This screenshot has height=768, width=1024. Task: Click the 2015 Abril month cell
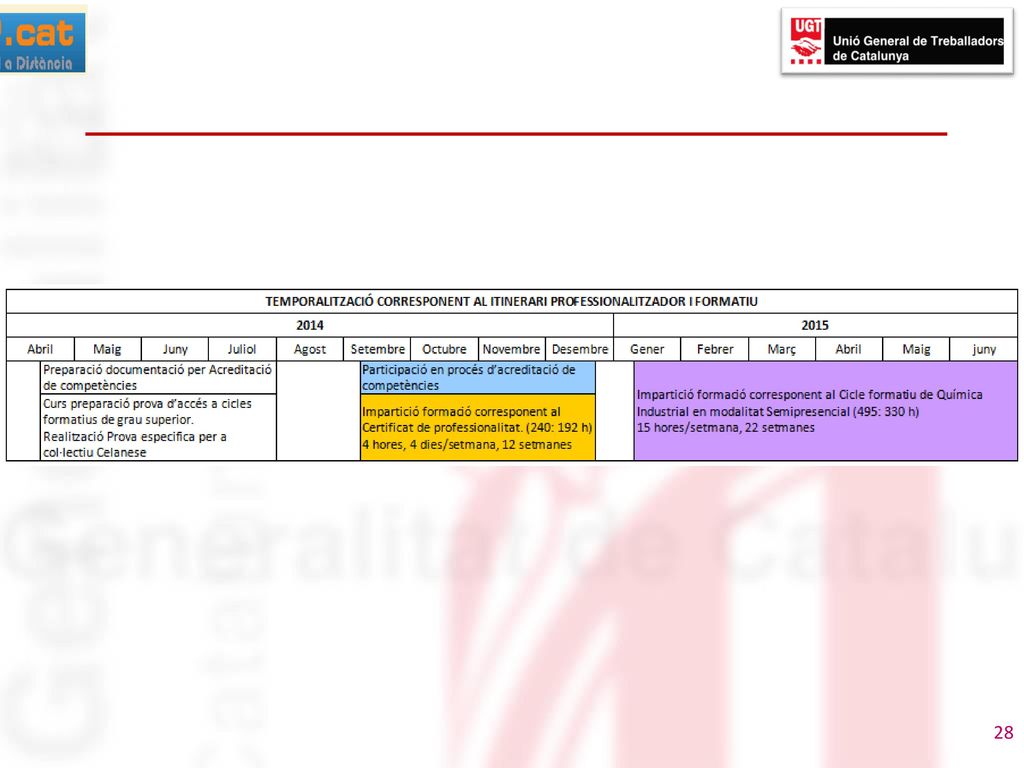[848, 349]
